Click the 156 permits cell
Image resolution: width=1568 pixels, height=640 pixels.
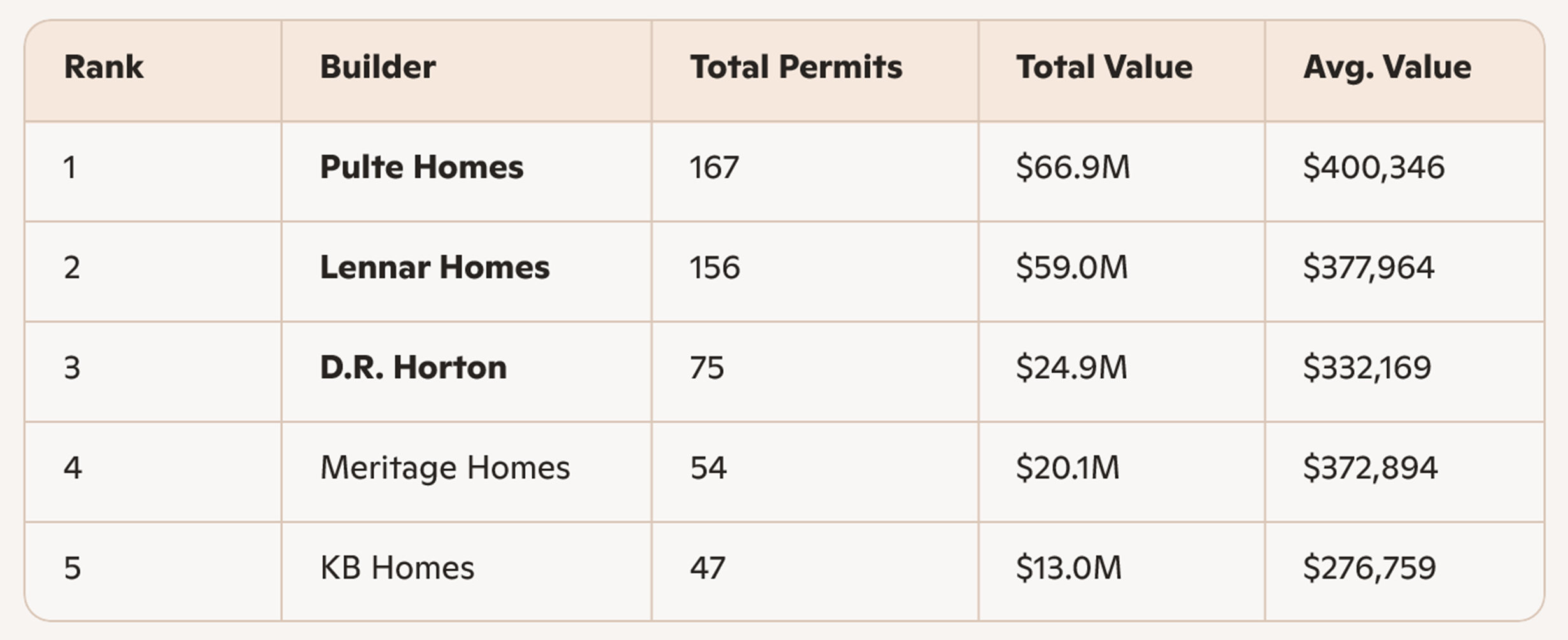(714, 267)
